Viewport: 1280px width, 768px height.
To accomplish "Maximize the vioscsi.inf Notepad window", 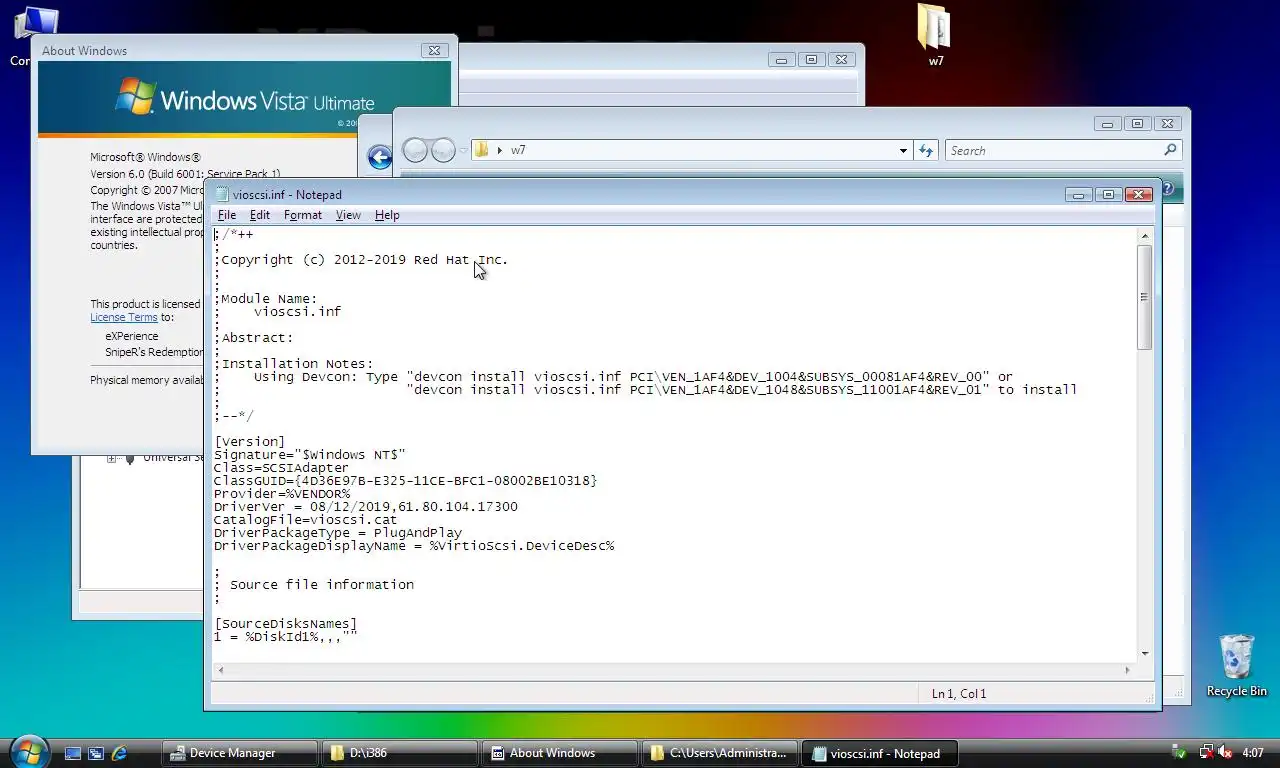I will pyautogui.click(x=1108, y=194).
